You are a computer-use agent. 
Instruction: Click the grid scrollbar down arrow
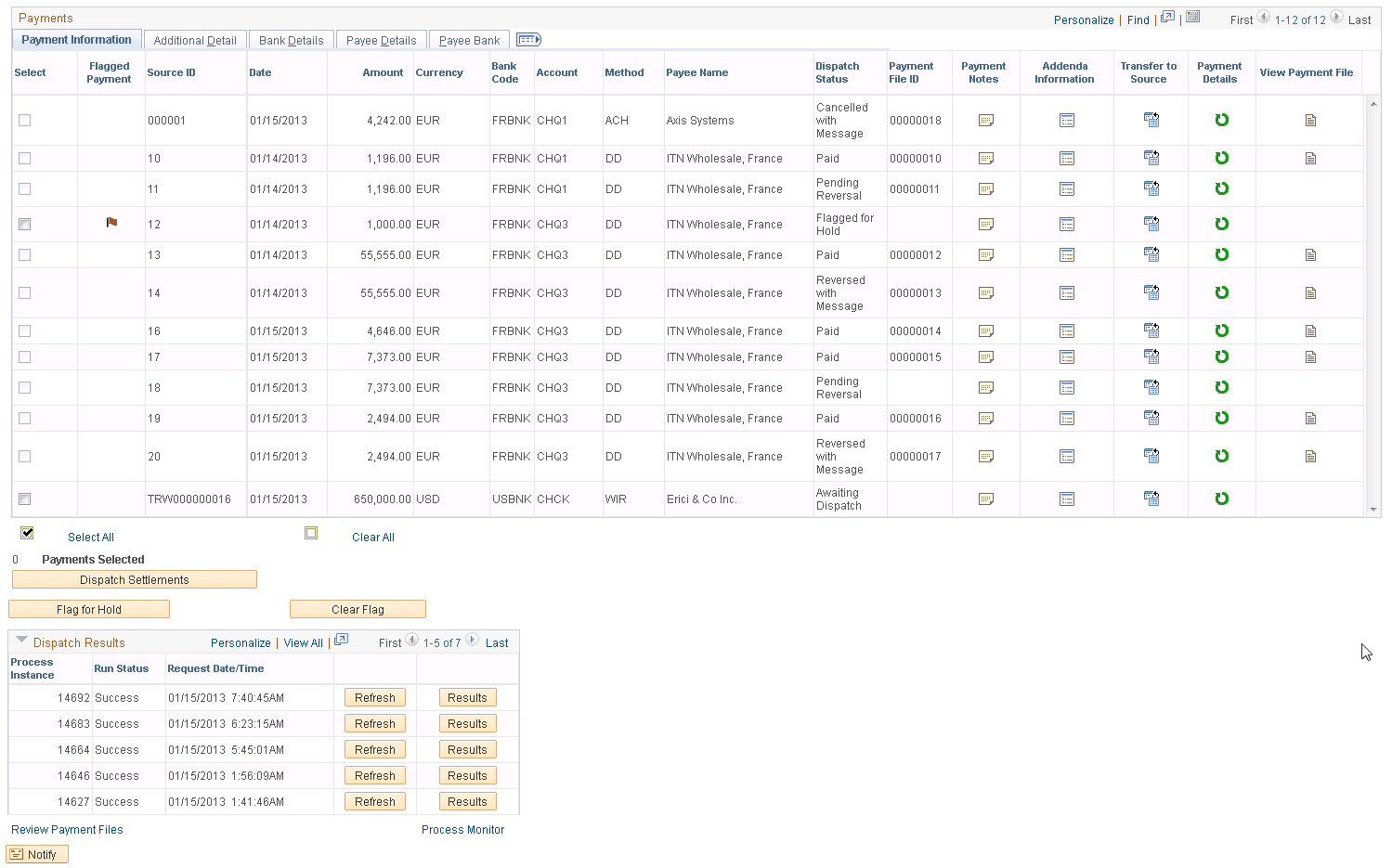1375,509
